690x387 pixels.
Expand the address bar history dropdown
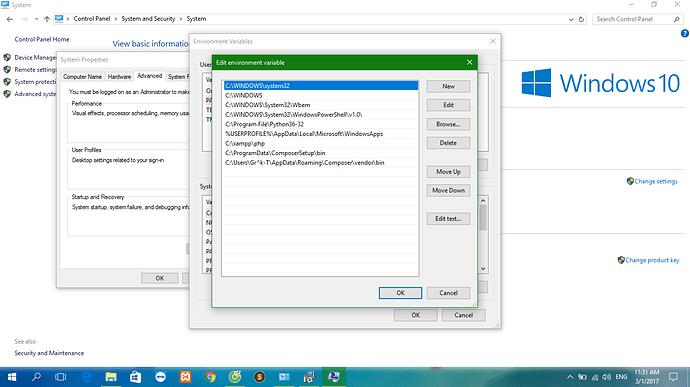coord(571,19)
